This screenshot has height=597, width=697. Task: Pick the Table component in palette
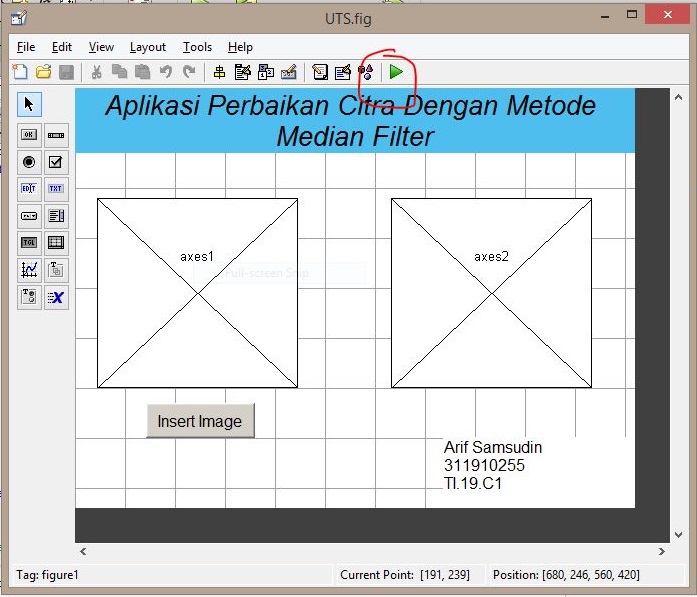pyautogui.click(x=56, y=243)
